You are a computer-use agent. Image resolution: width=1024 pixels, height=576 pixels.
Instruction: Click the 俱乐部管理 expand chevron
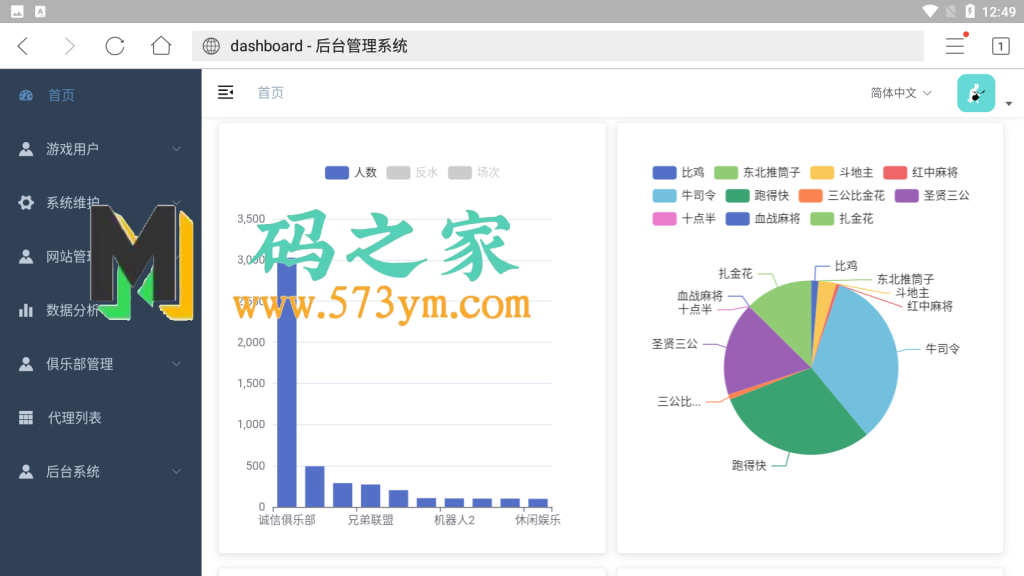tap(176, 364)
